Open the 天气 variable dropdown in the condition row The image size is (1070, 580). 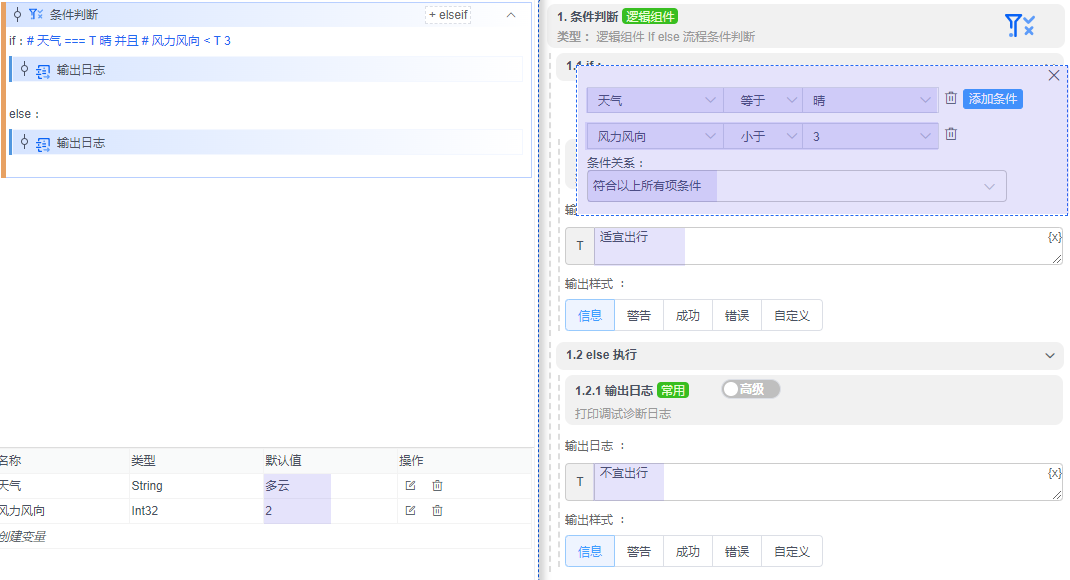(x=655, y=99)
